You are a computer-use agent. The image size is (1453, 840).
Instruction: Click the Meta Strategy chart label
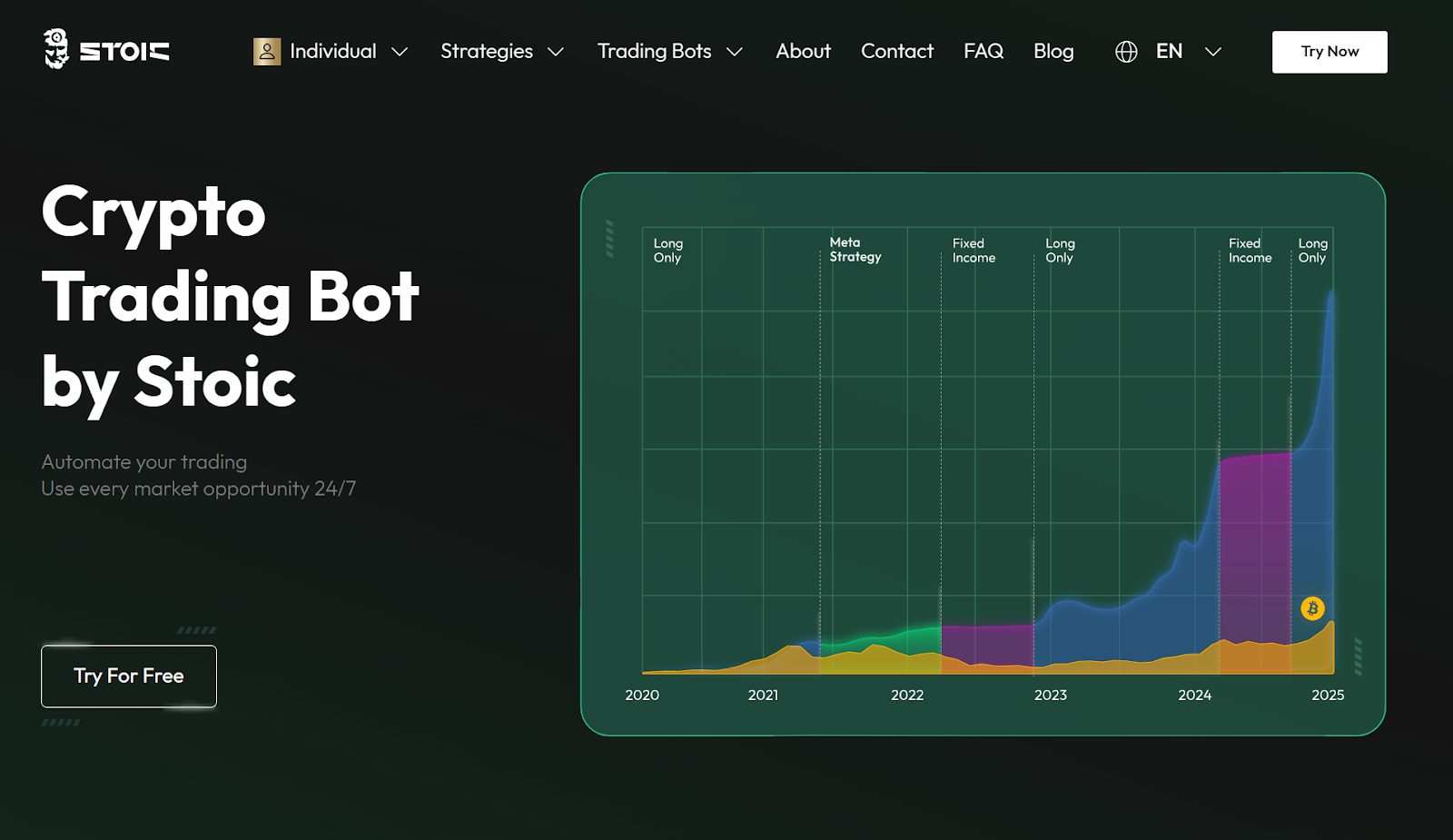pyautogui.click(x=855, y=250)
